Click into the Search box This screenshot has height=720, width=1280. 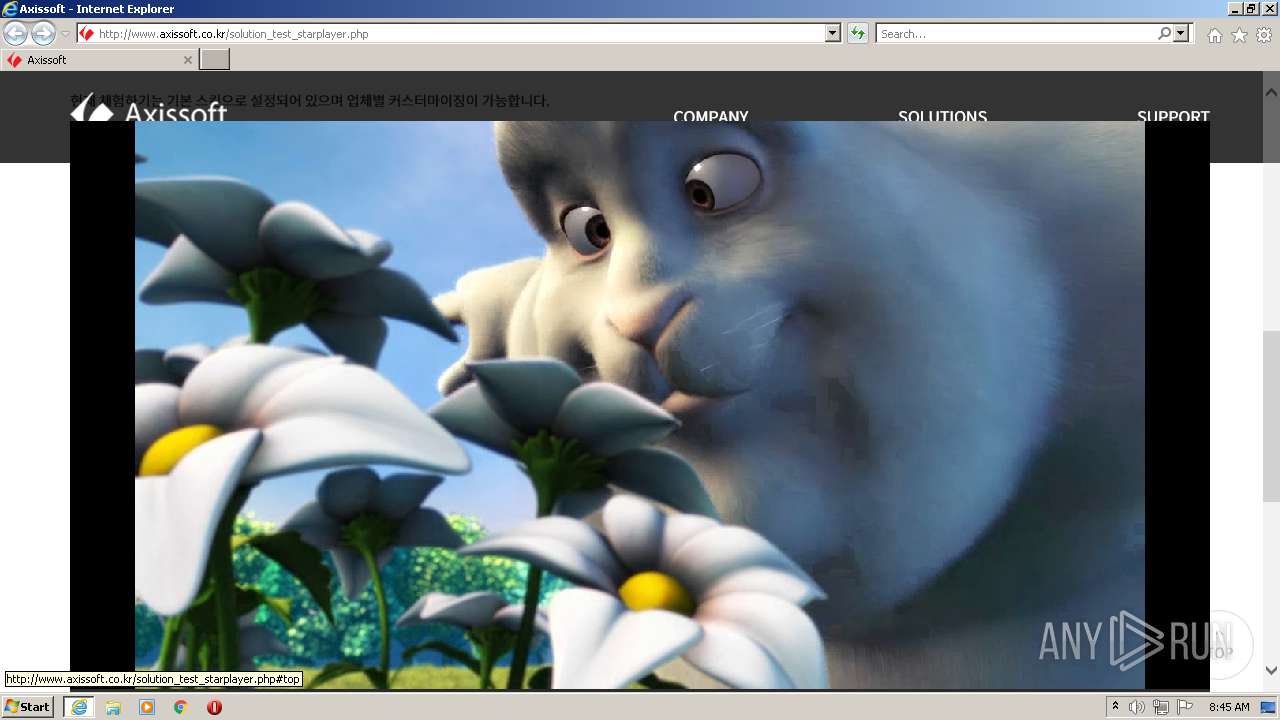point(1016,34)
